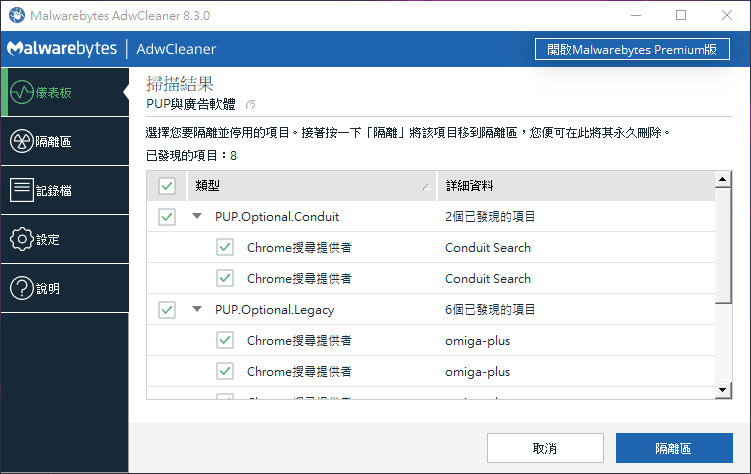Open the 儀表板 dashboard icon
This screenshot has height=474, width=751.
click(22, 92)
